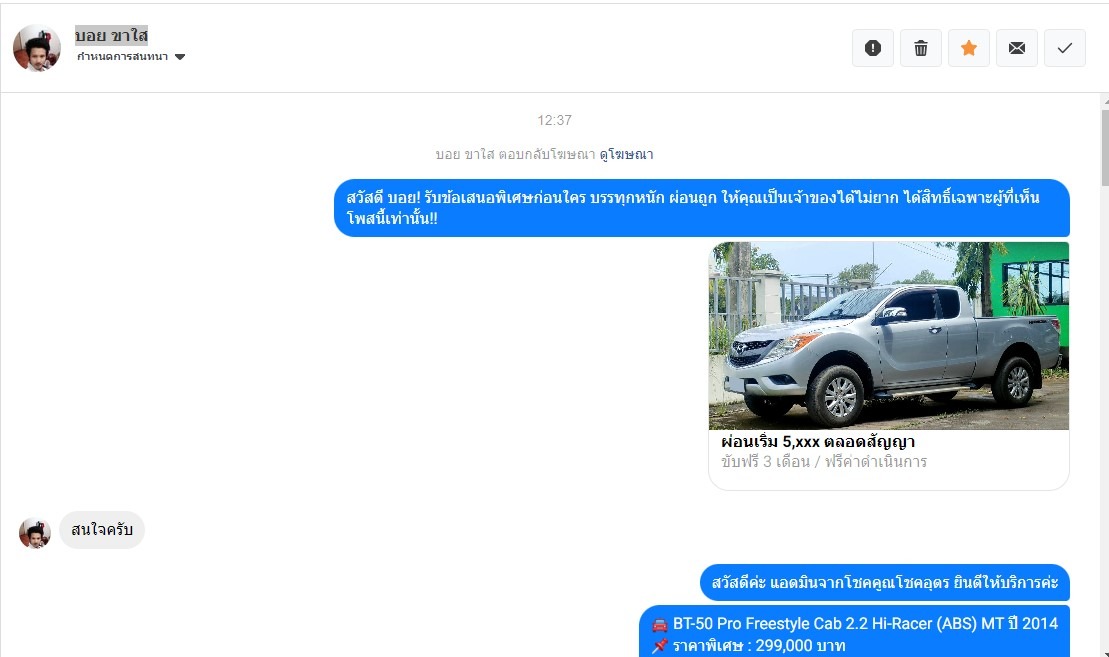Mark conversation unread with envelope icon

(x=1017, y=48)
